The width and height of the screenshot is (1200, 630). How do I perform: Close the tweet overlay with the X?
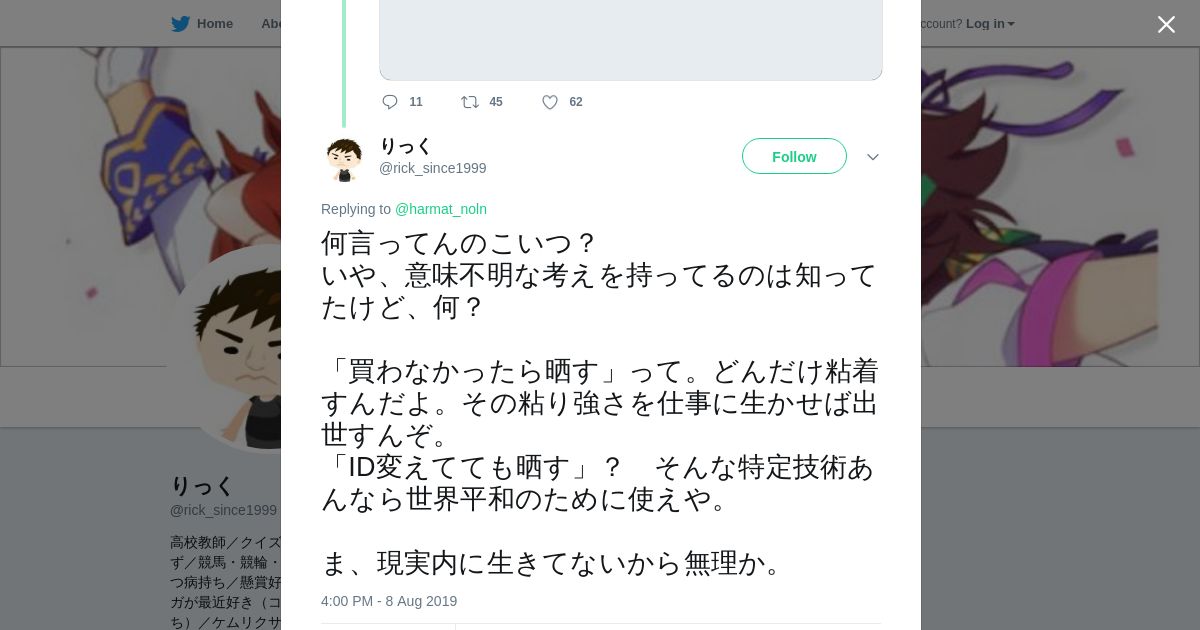point(1166,25)
